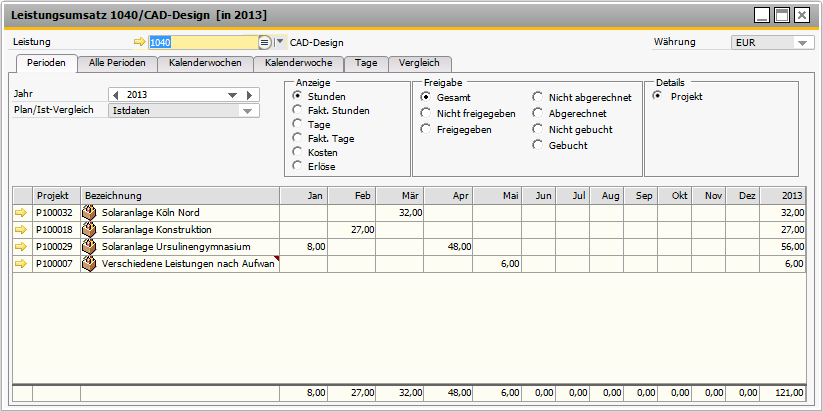Screen dimensions: 823x412
Task: Select the Kosten display option
Action: click(x=297, y=152)
